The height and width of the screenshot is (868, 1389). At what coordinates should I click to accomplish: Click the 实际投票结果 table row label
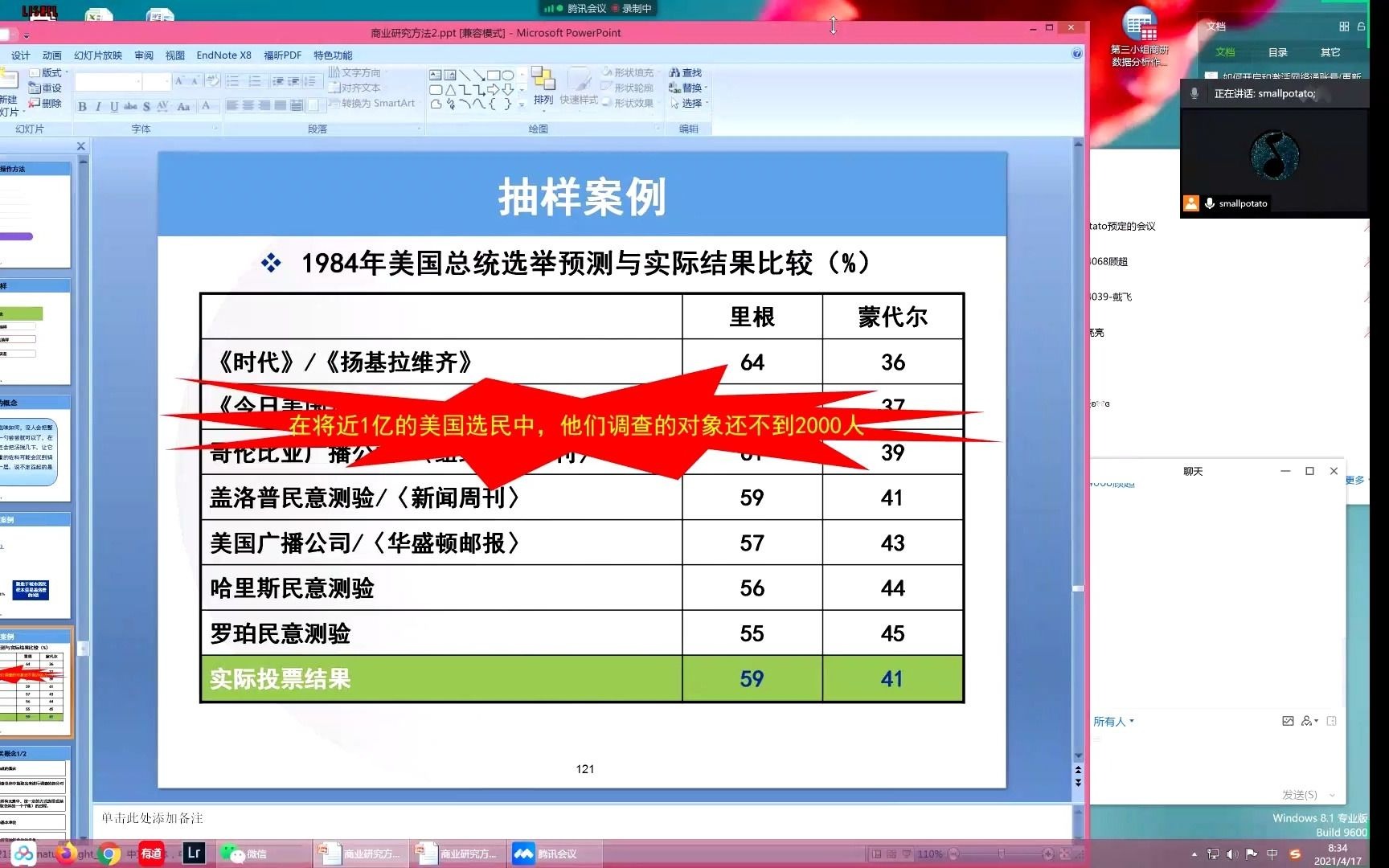[x=280, y=679]
